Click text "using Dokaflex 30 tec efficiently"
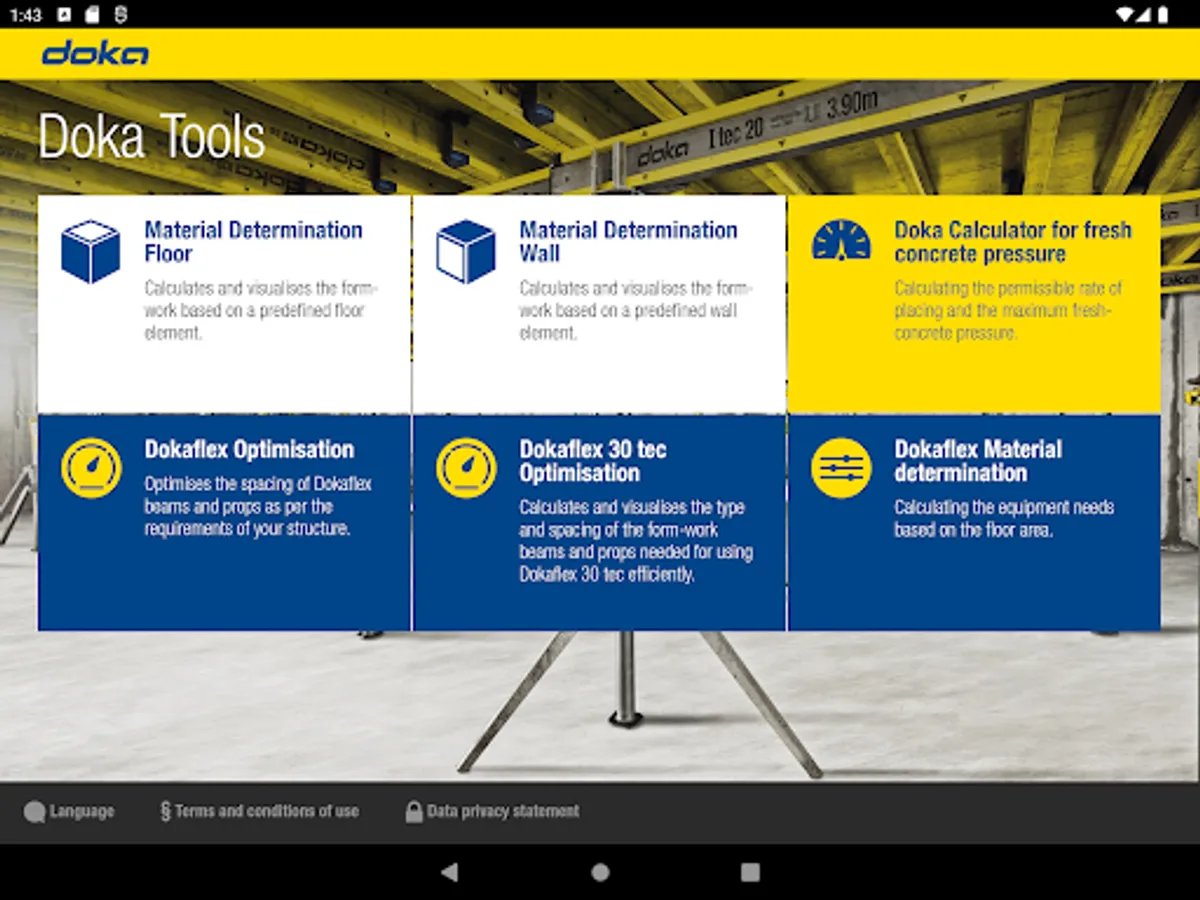1200x900 pixels. [636, 563]
